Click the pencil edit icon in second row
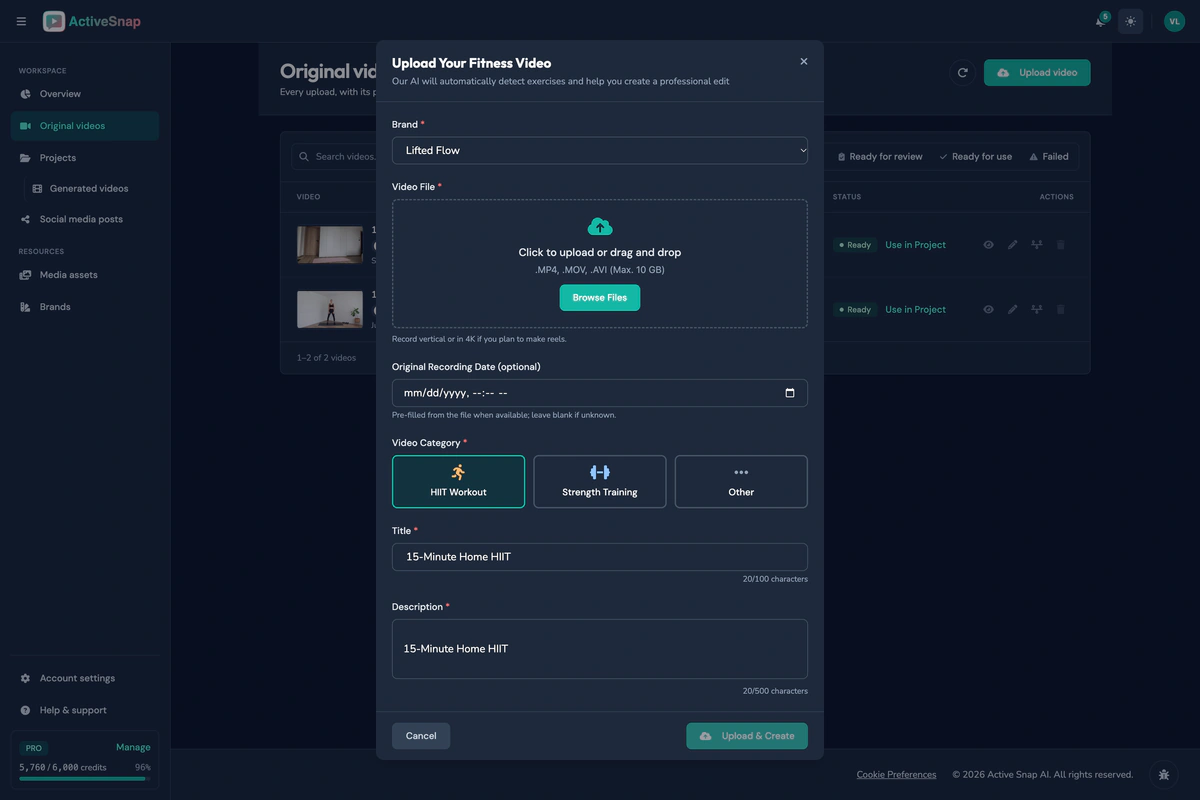The height and width of the screenshot is (800, 1200). coord(1012,310)
